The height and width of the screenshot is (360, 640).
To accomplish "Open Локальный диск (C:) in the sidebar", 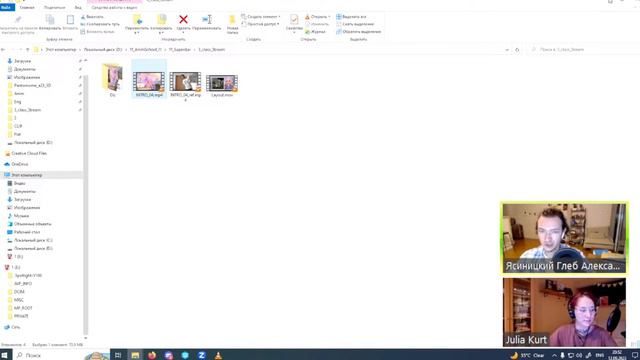I will [x=33, y=240].
